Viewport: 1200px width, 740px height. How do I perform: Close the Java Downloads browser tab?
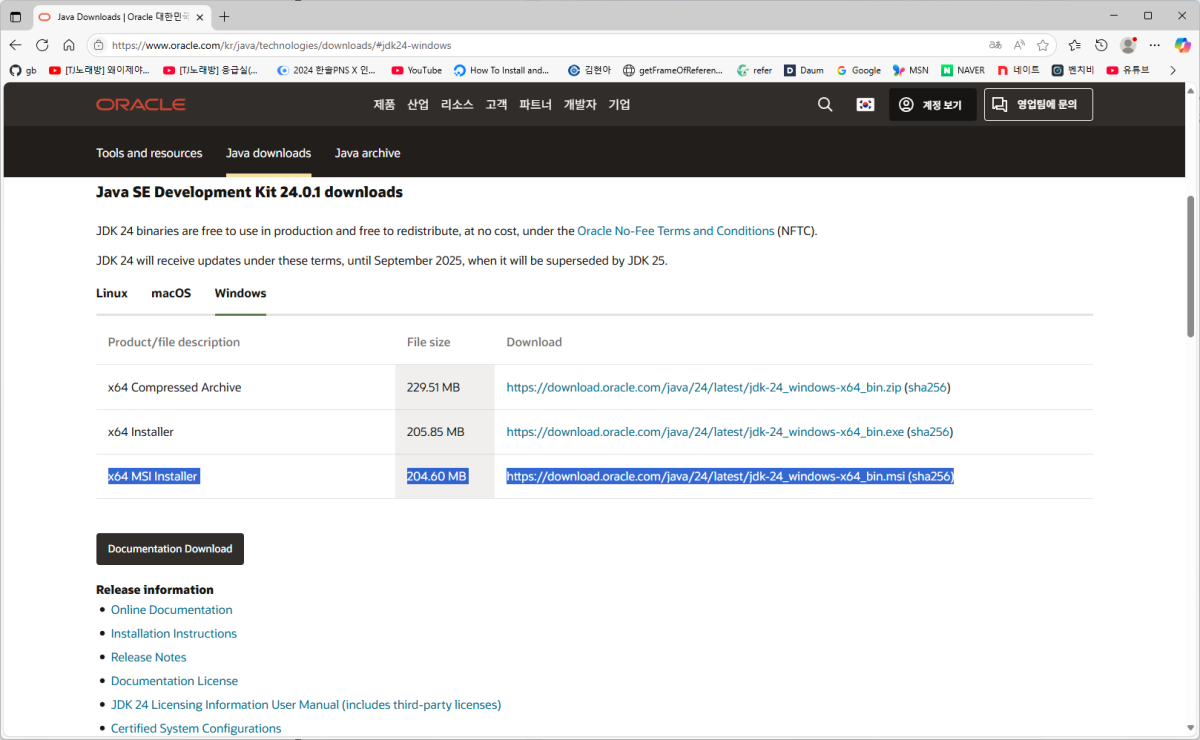200,17
